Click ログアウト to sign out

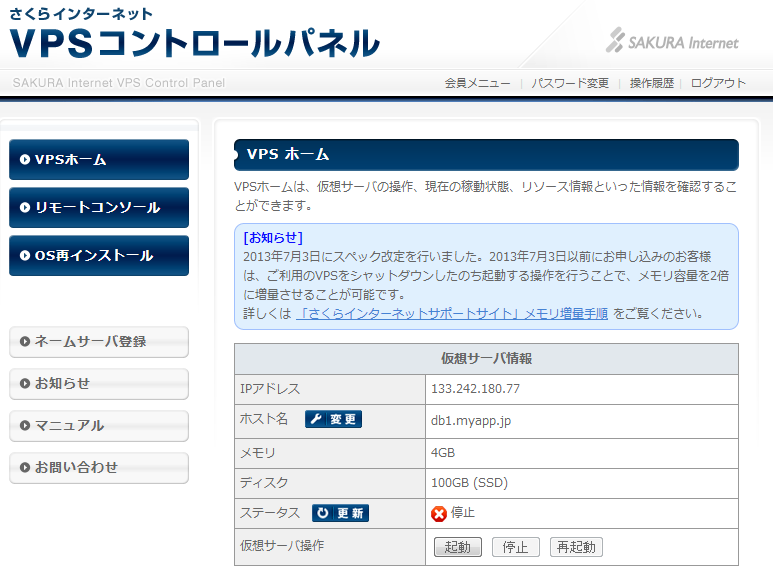coord(718,83)
